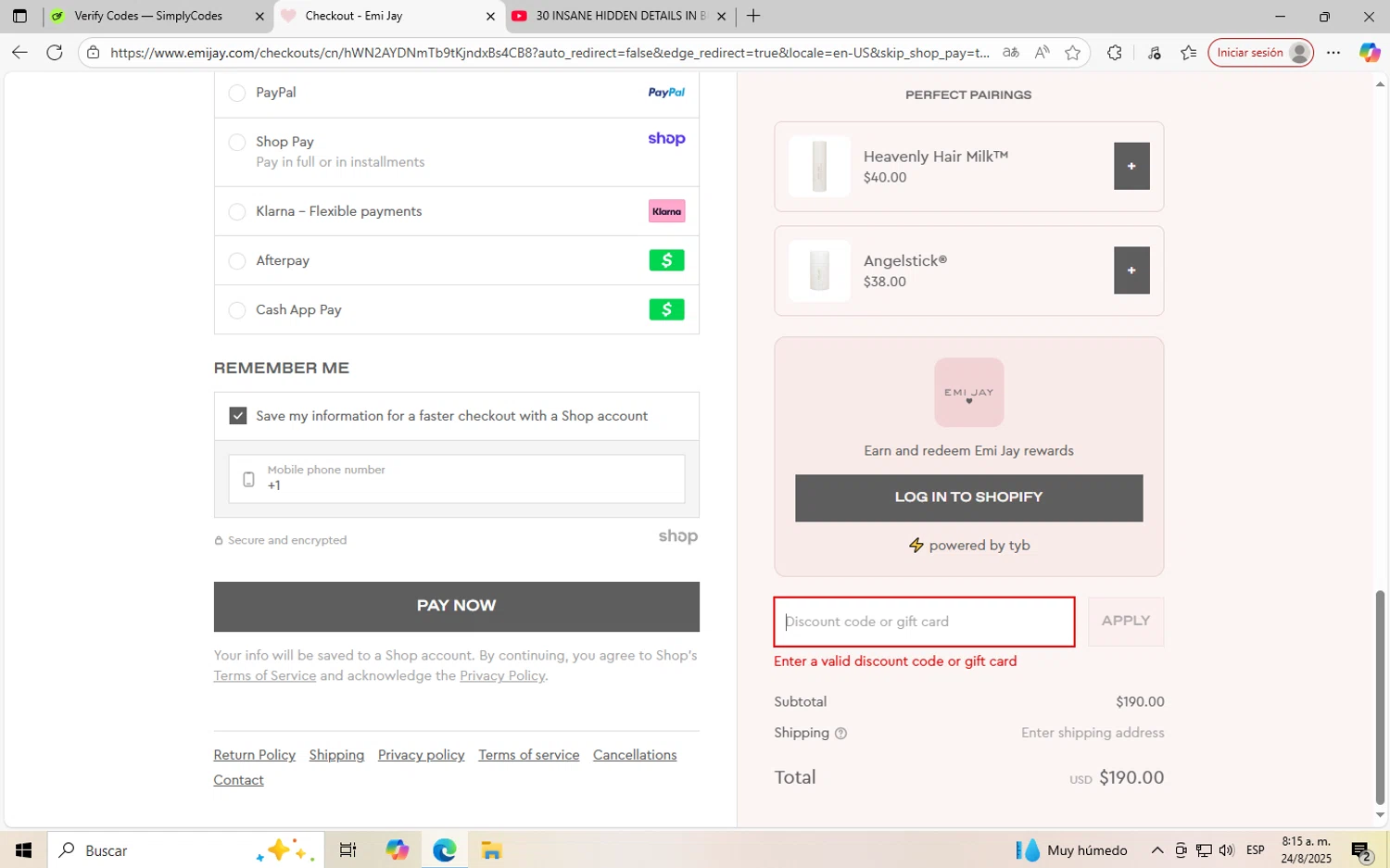This screenshot has height=868, width=1390.
Task: Click the Emi Jay rewards logo
Action: click(969, 393)
